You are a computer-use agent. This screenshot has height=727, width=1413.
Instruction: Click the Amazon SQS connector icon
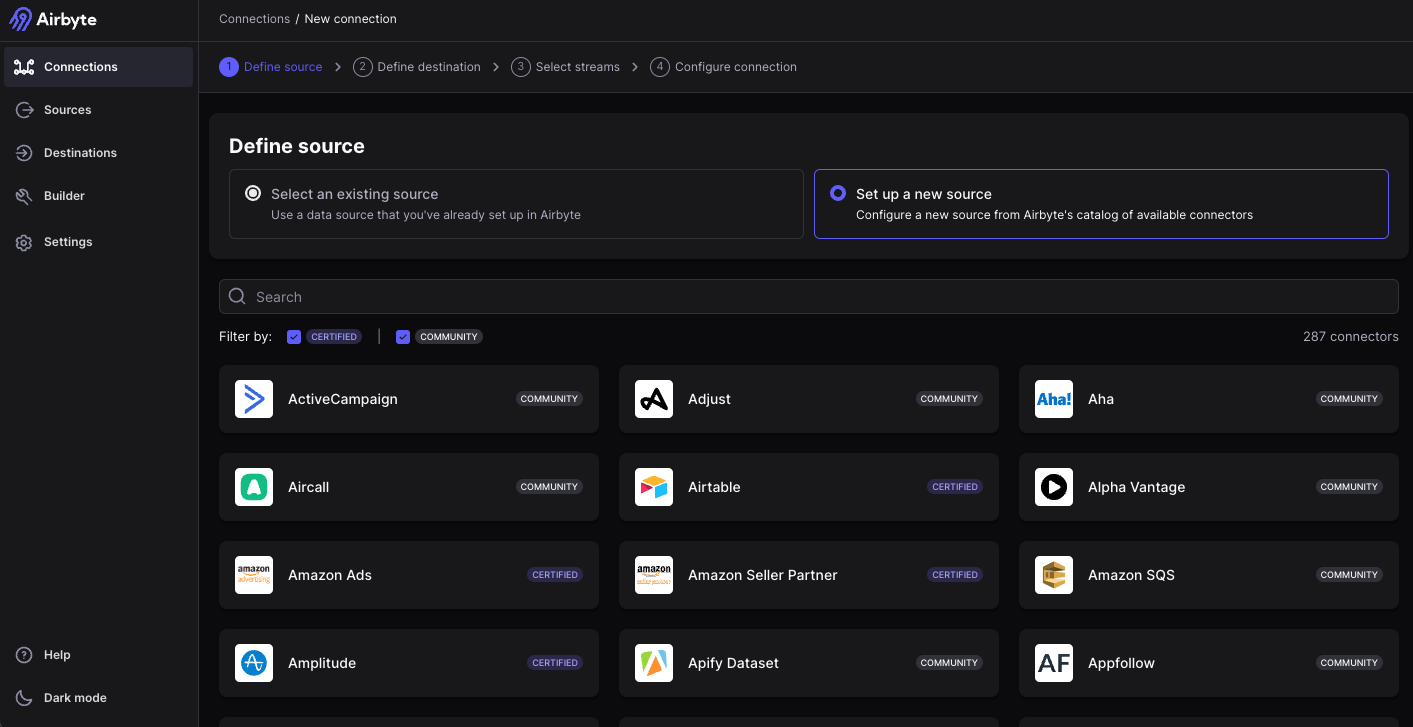pos(1054,575)
